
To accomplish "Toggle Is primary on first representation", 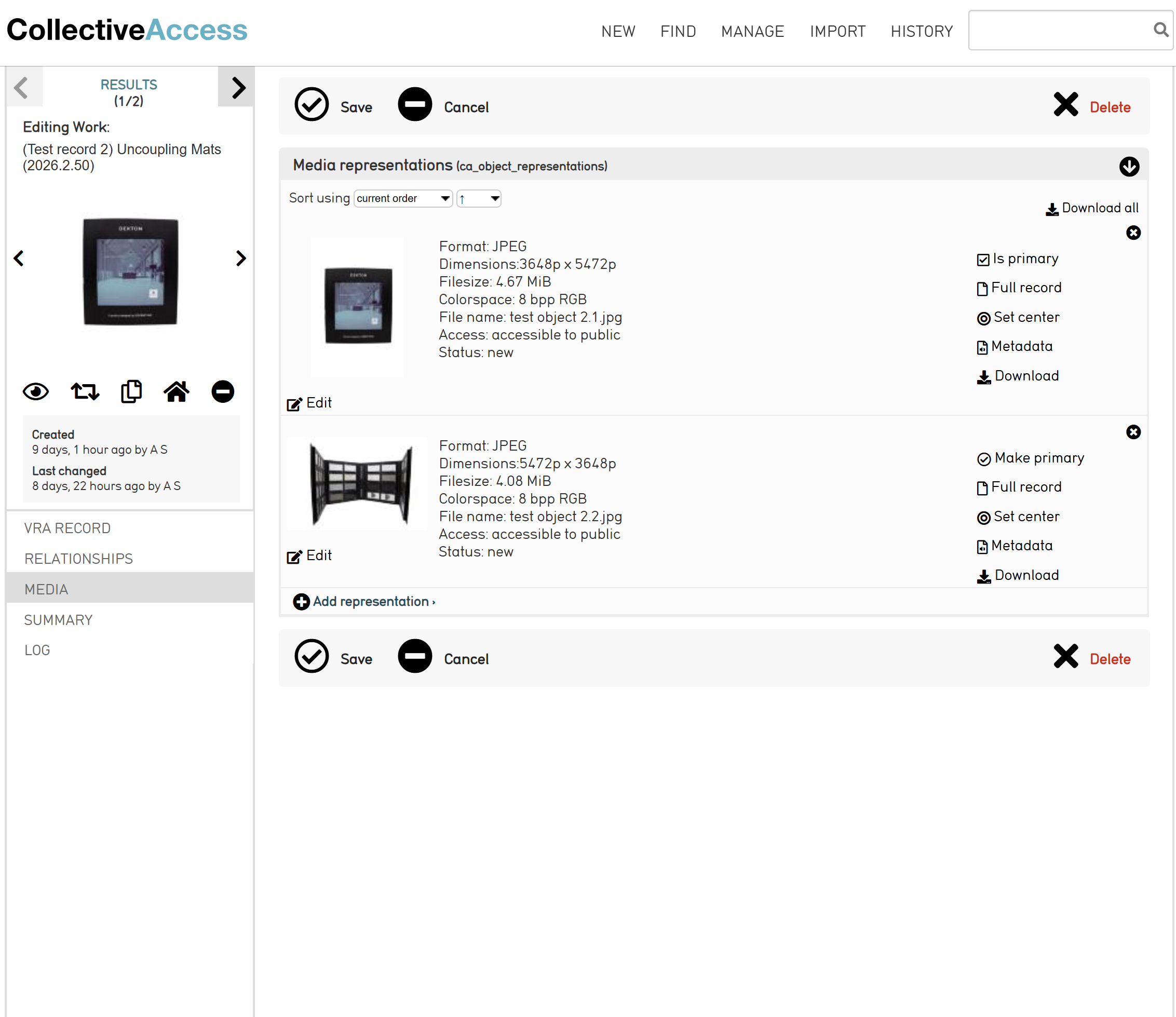I will 1018,260.
